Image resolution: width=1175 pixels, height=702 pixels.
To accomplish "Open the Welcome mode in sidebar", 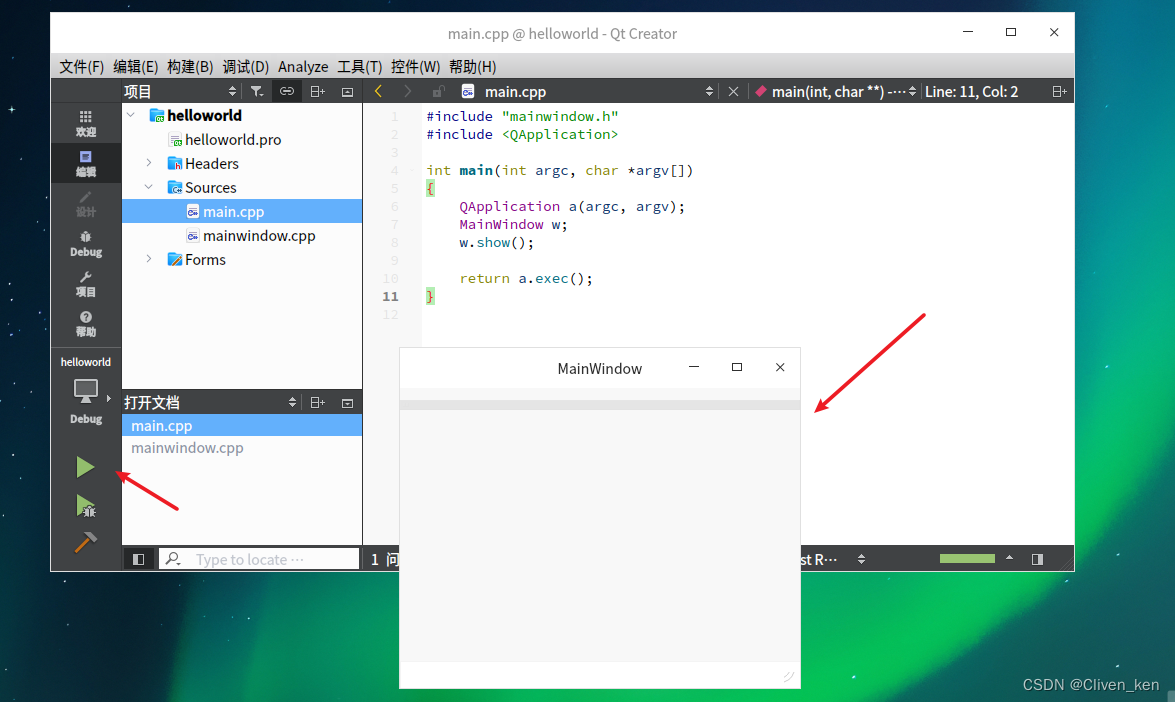I will click(x=85, y=123).
